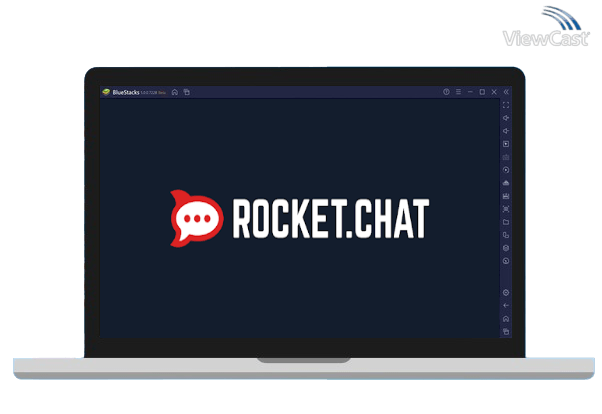Open the media folder sidebar icon
602x414 pixels.
click(x=506, y=222)
